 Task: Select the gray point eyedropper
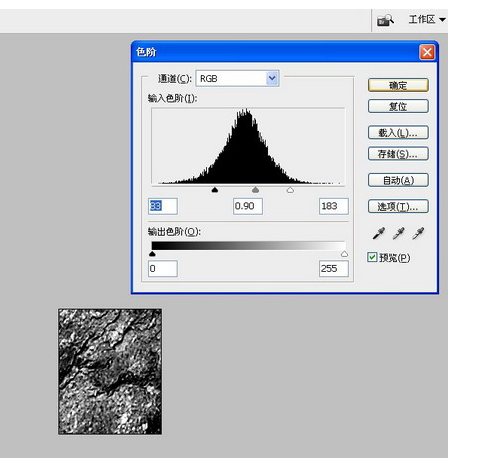click(x=399, y=233)
